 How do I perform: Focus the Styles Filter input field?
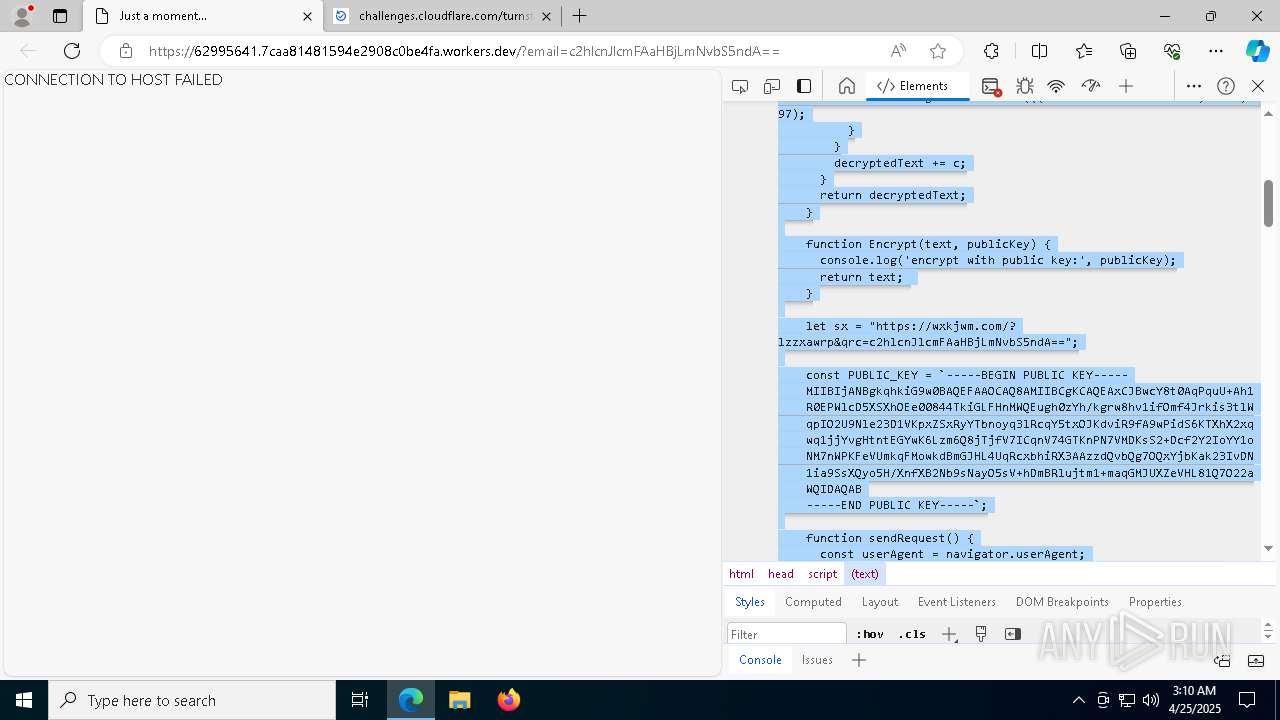click(x=787, y=634)
